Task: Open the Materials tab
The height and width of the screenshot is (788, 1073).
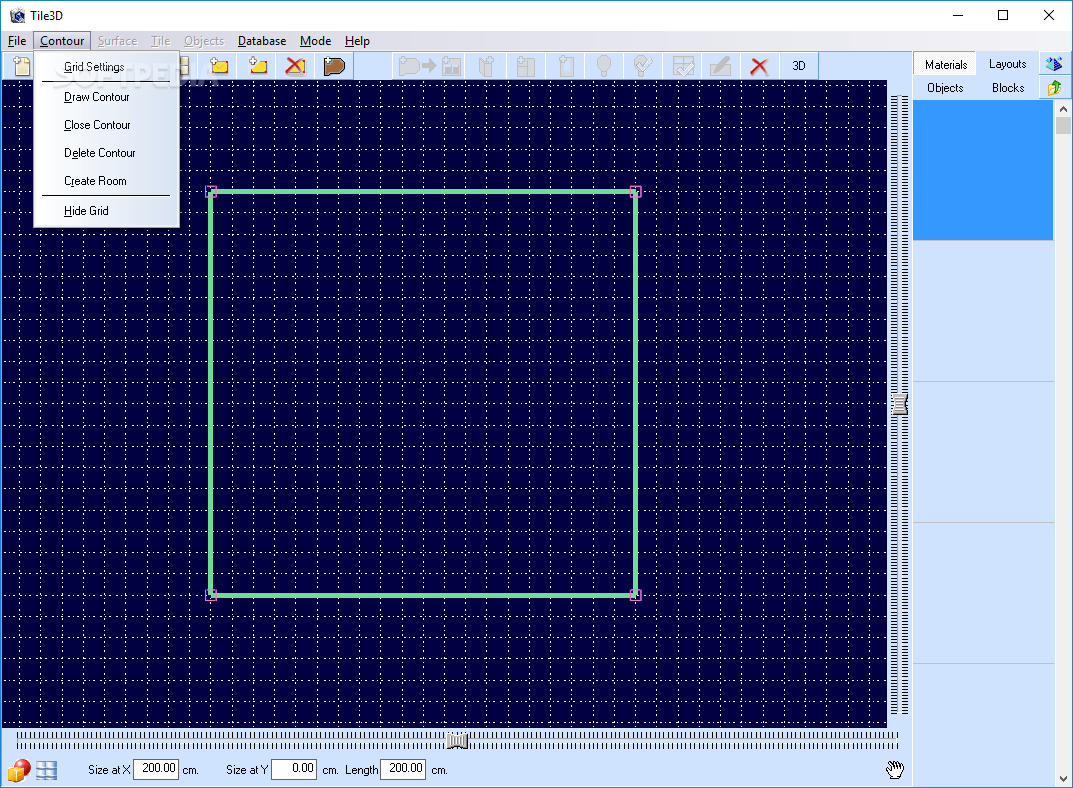Action: point(944,62)
